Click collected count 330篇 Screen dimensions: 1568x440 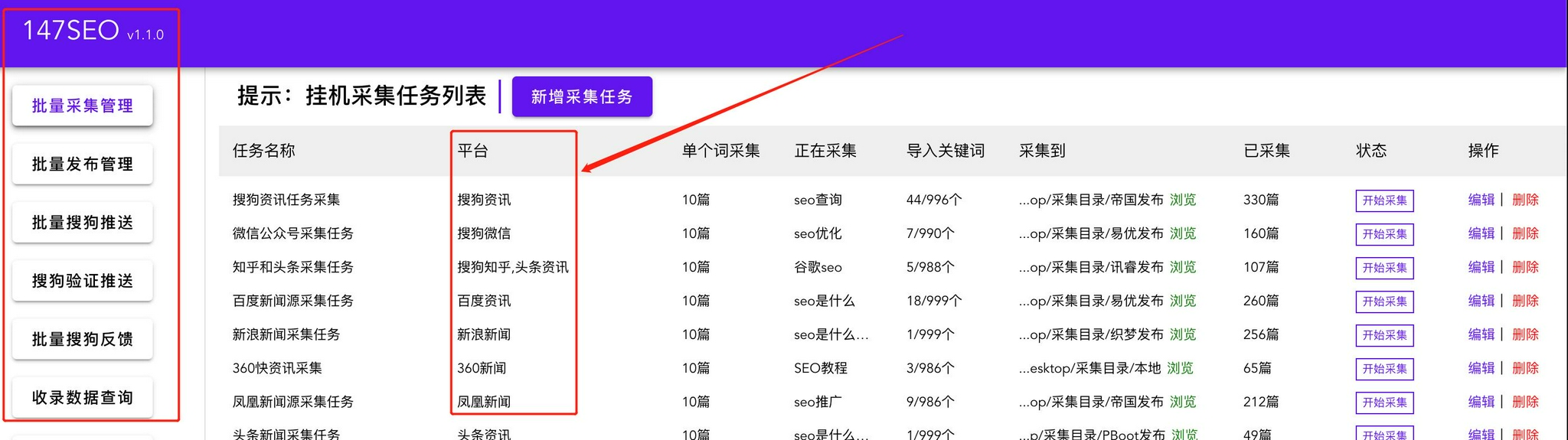(x=1261, y=200)
